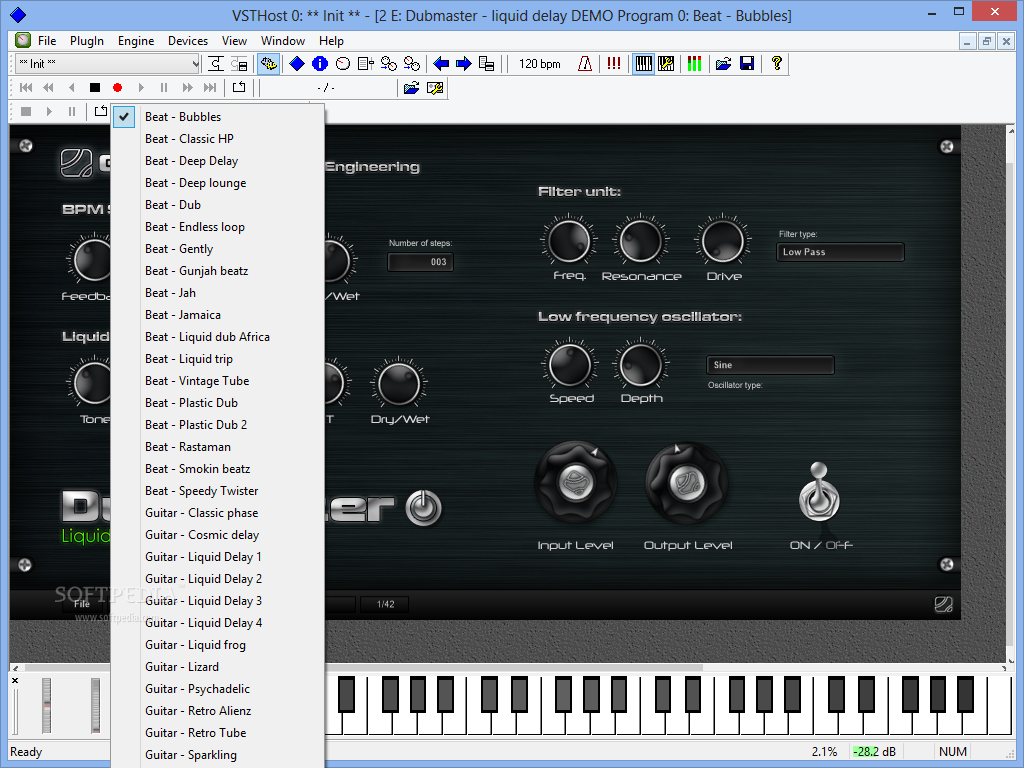Open the Devices menu
Image resolution: width=1024 pixels, height=768 pixels.
[x=188, y=40]
